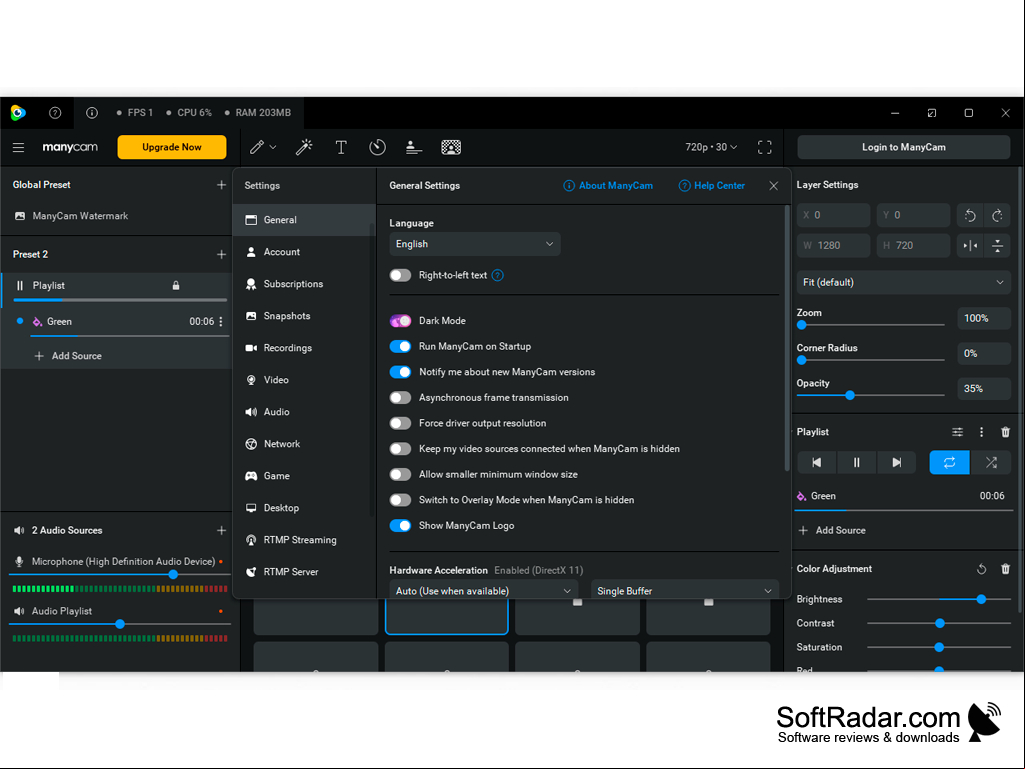The width and height of the screenshot is (1025, 769).
Task: Flip layer vertically
Action: point(998,246)
